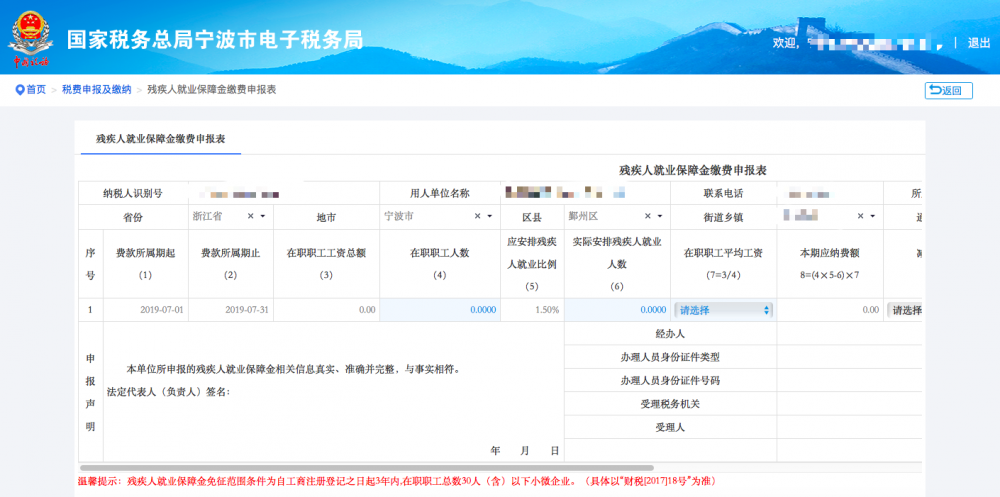Click the 国家税务总局宁波市电子税务局 title

coord(216,40)
